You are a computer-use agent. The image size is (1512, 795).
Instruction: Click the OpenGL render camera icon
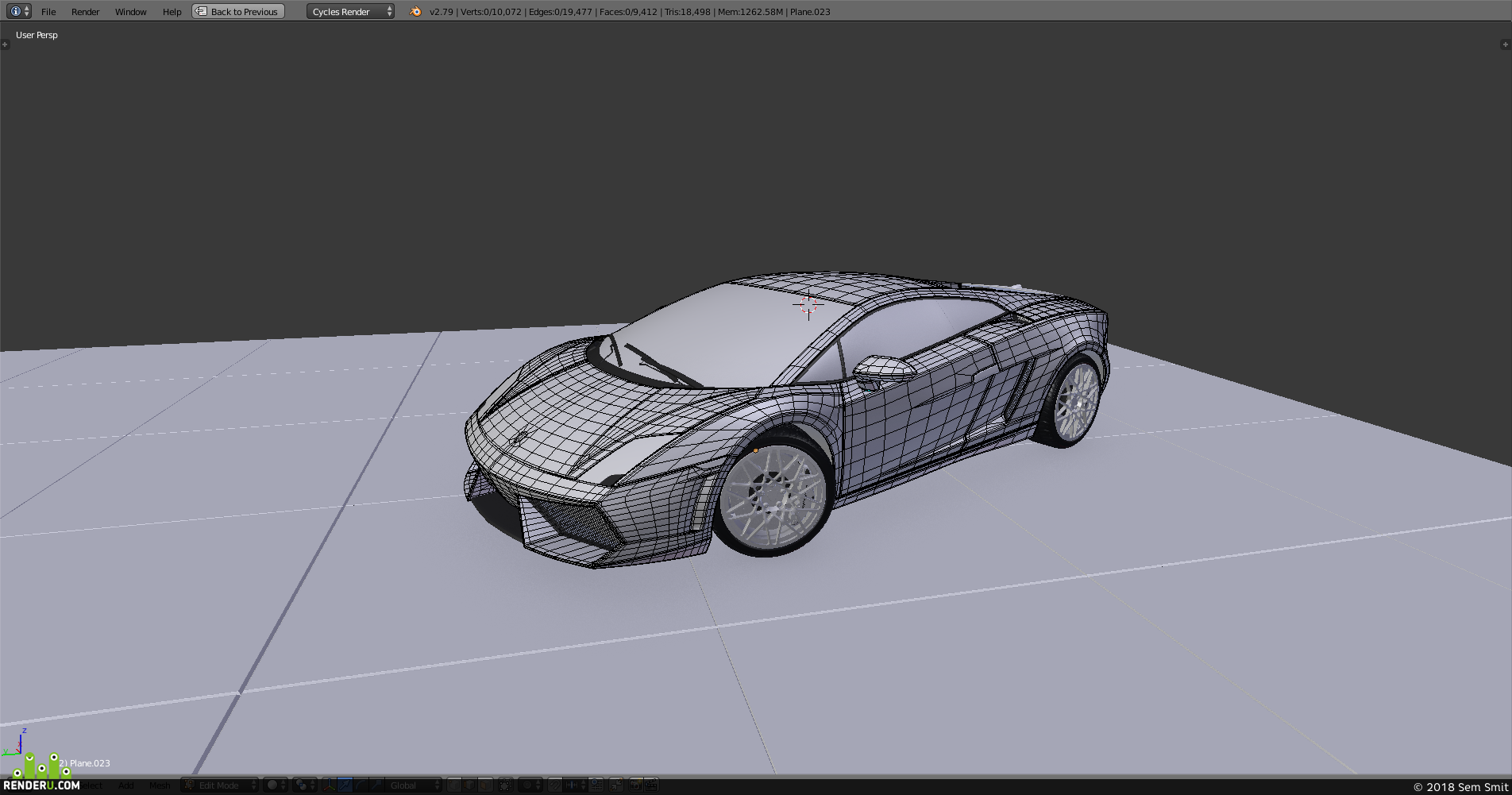[x=637, y=785]
